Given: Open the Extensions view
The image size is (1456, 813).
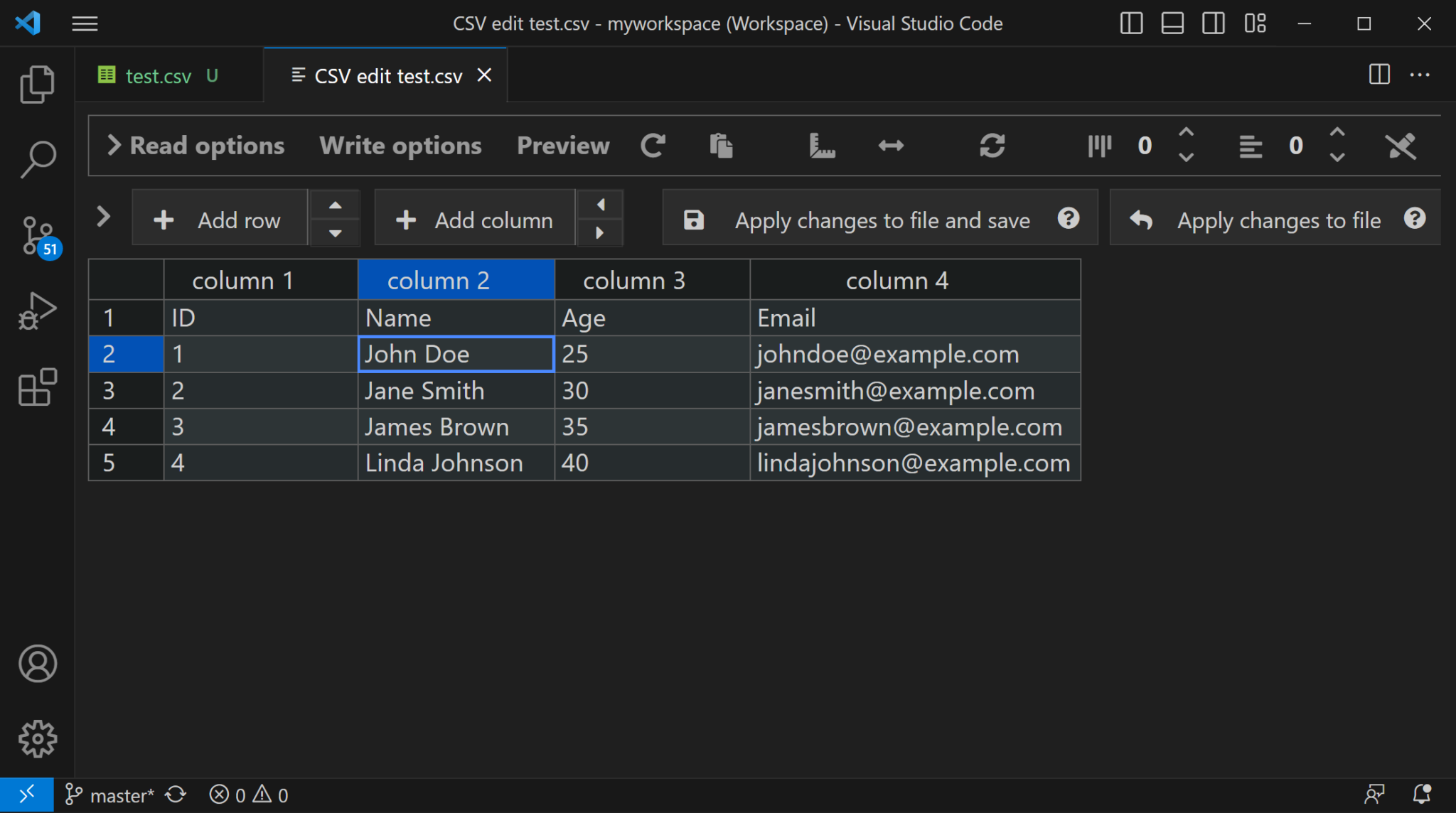Looking at the screenshot, I should pos(38,387).
